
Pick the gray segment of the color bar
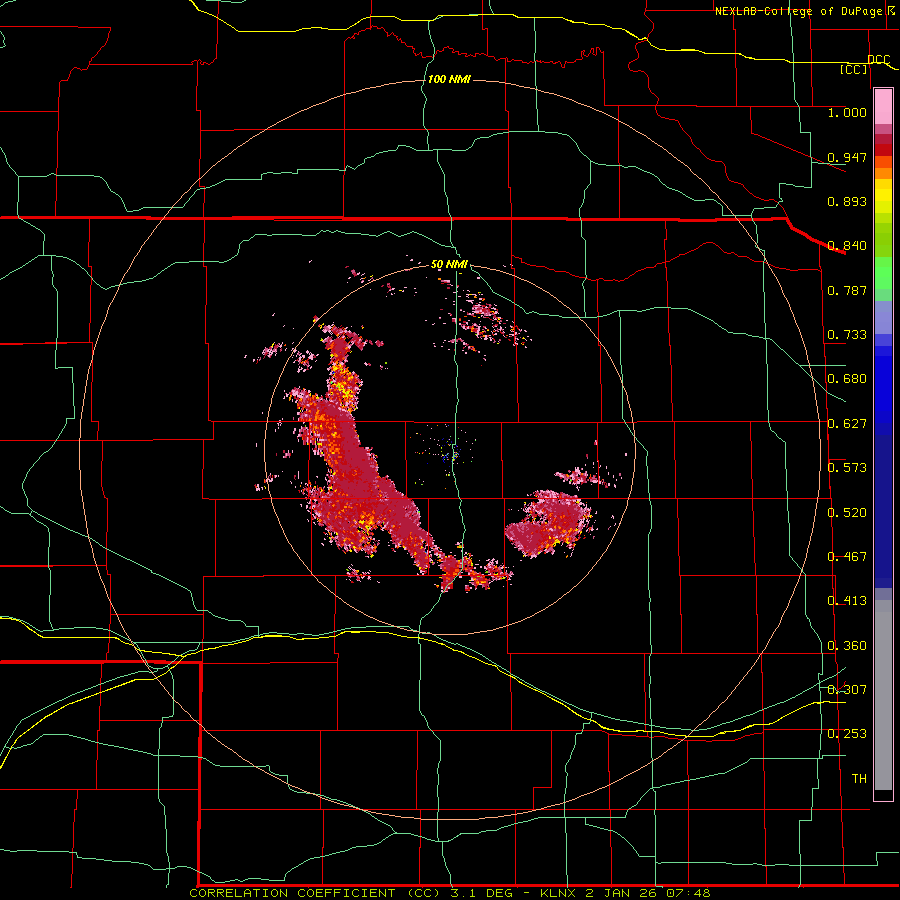[x=883, y=695]
